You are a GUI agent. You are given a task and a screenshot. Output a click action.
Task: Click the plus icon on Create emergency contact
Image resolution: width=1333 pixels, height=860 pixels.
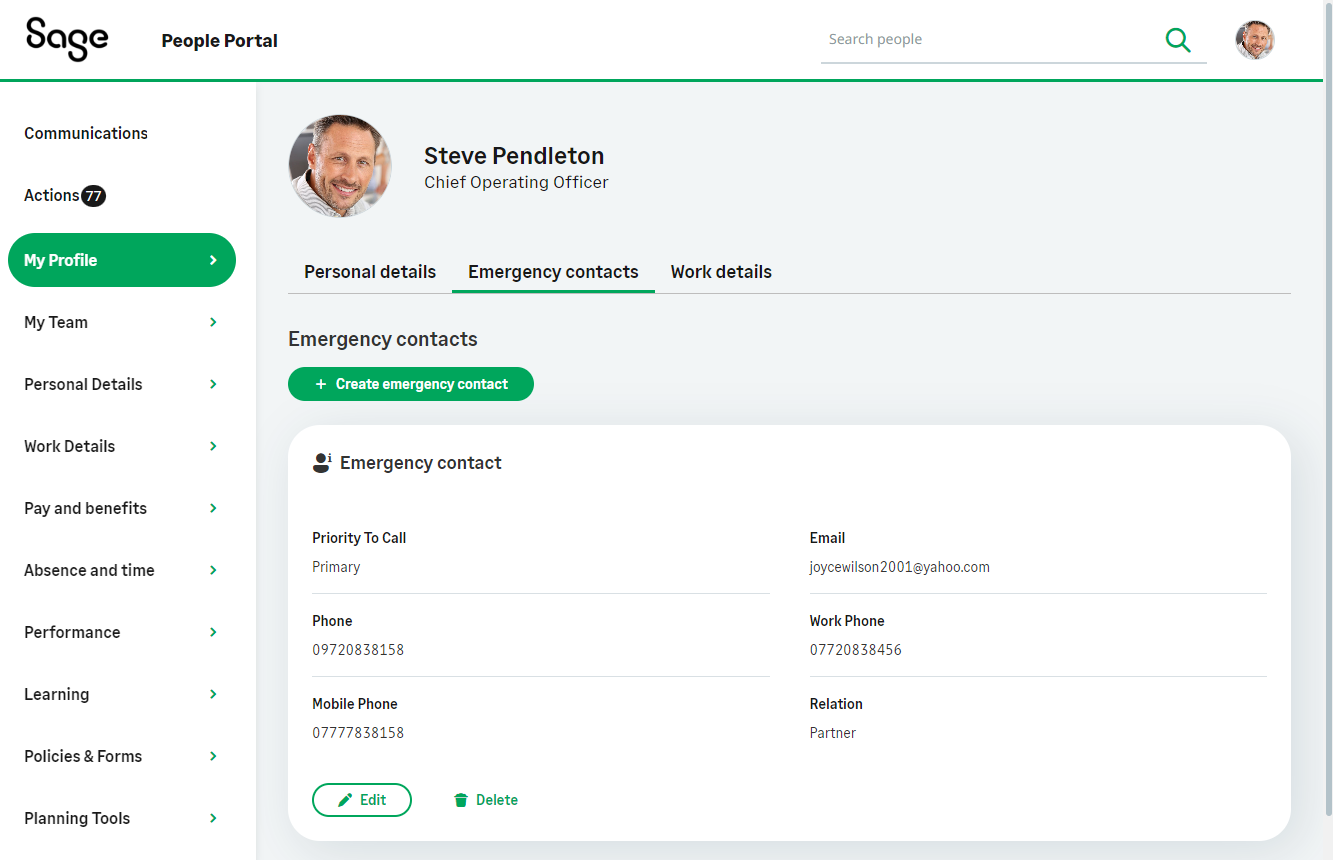[321, 384]
